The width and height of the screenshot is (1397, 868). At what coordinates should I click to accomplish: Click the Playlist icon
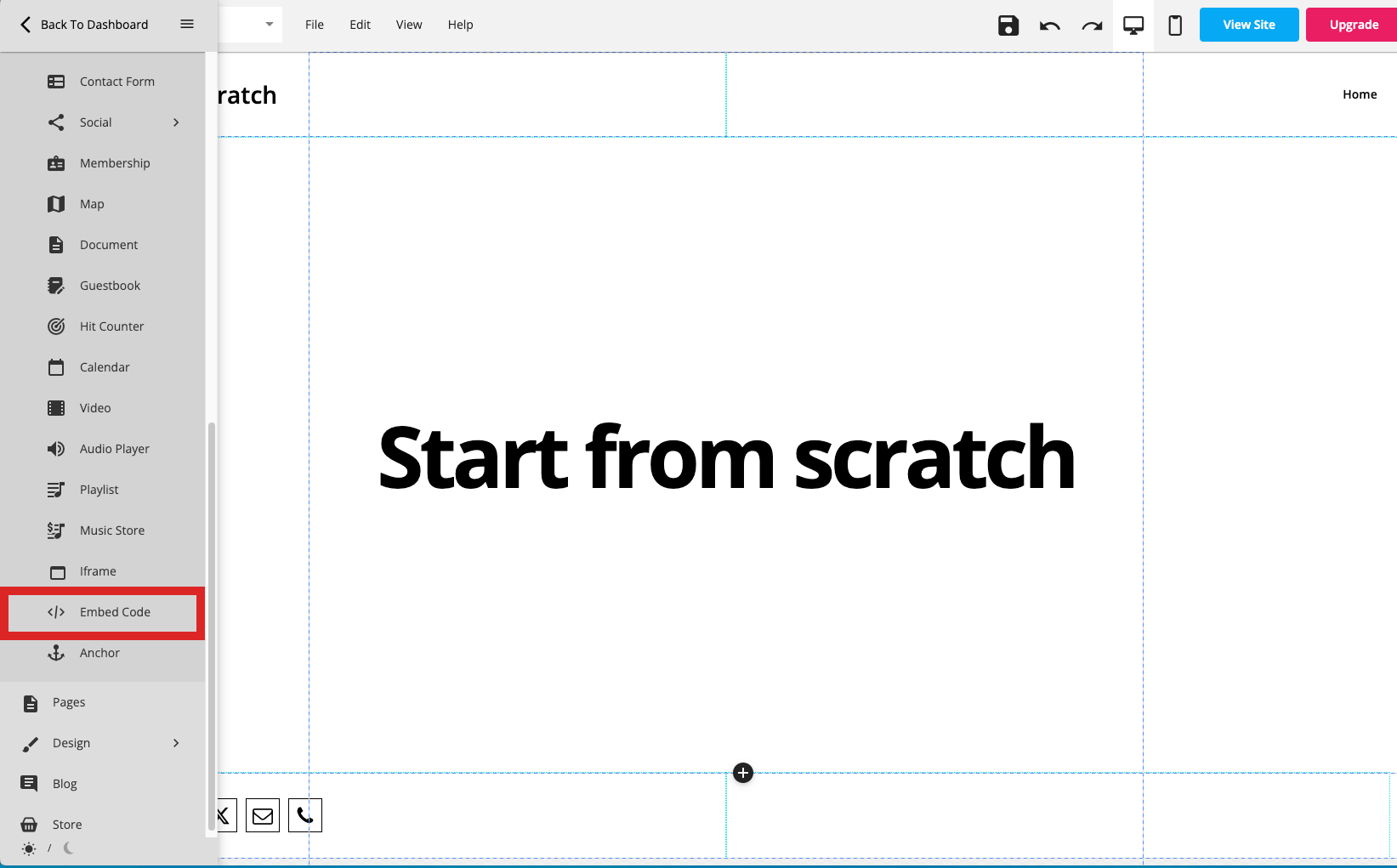[56, 490]
